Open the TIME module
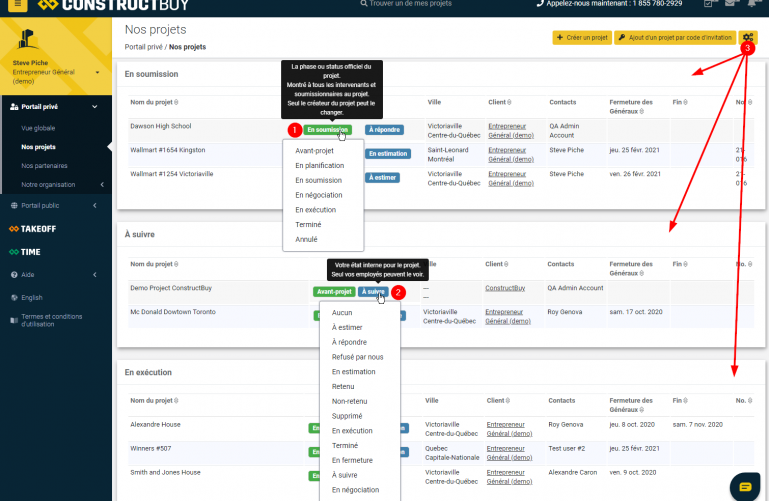The image size is (769, 501). 25,252
